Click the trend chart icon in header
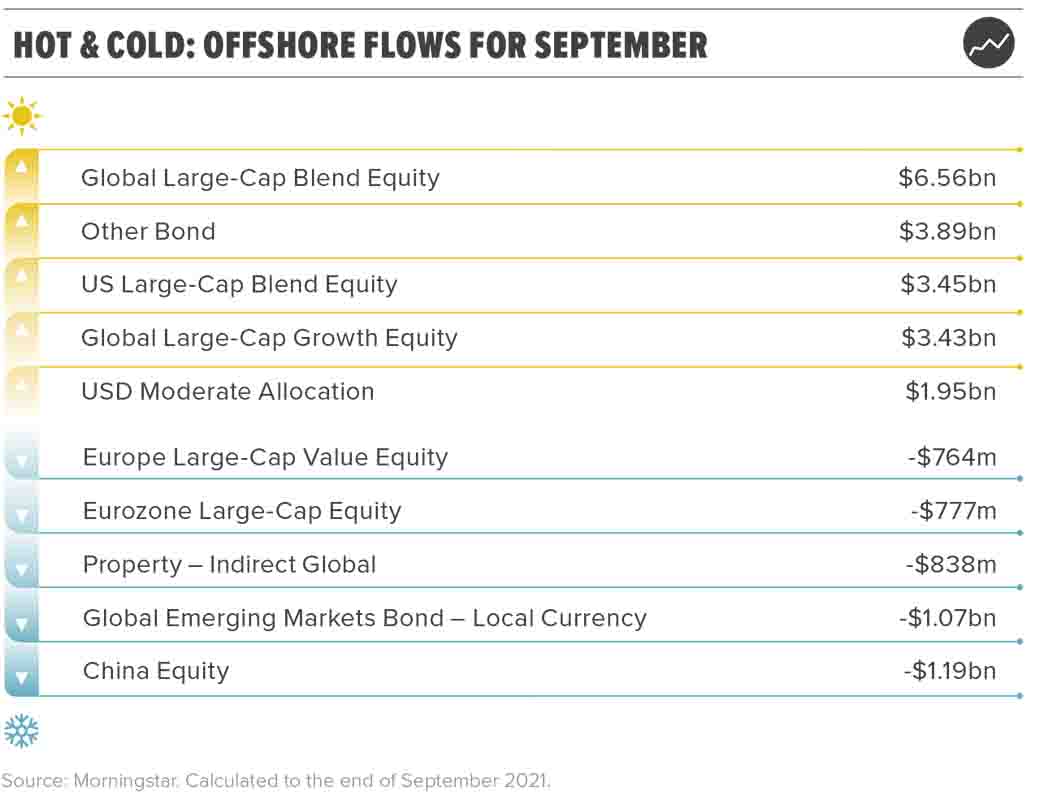 pyautogui.click(x=988, y=43)
